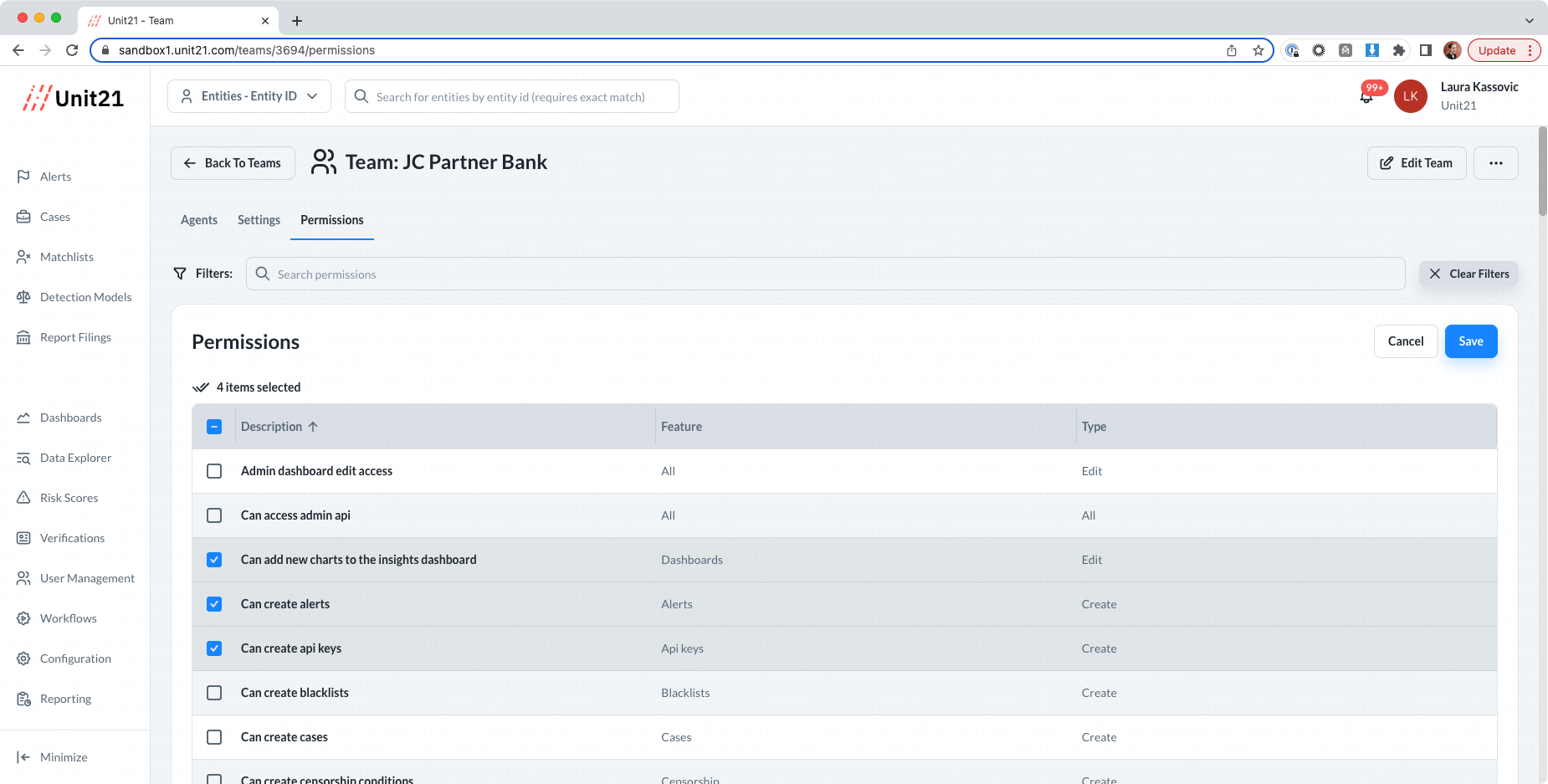This screenshot has height=784, width=1548.
Task: Click the page vertical scrollbar
Action: pyautogui.click(x=1543, y=172)
